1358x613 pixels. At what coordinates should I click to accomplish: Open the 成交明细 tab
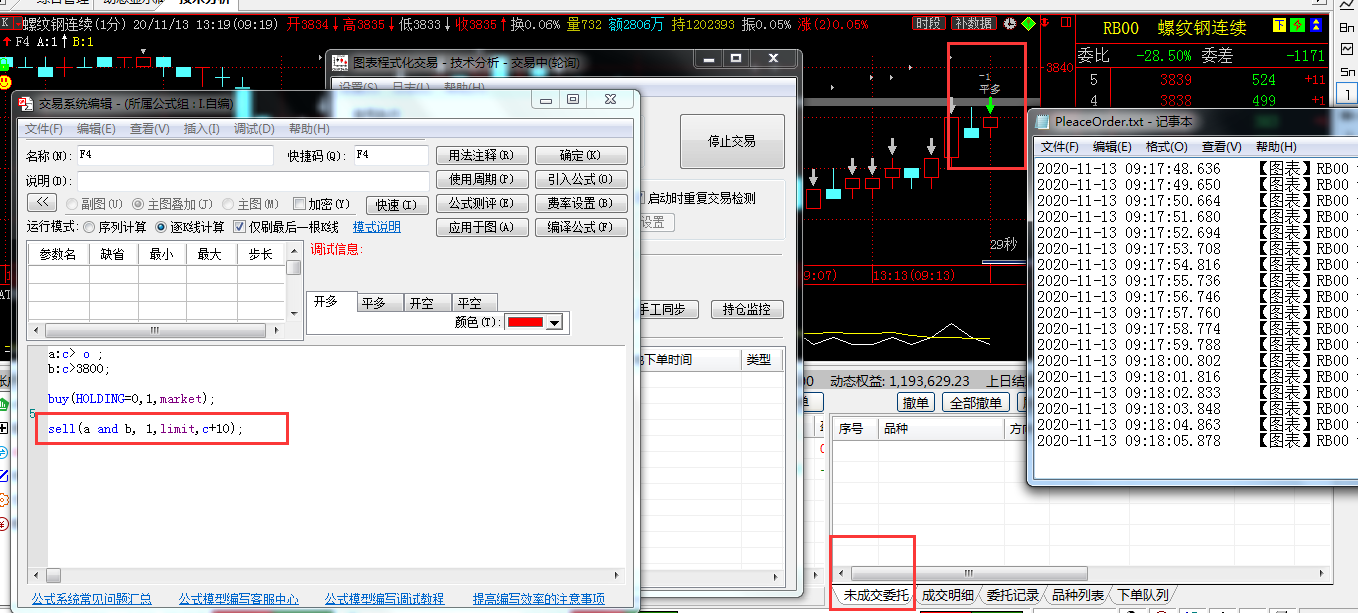point(947,595)
